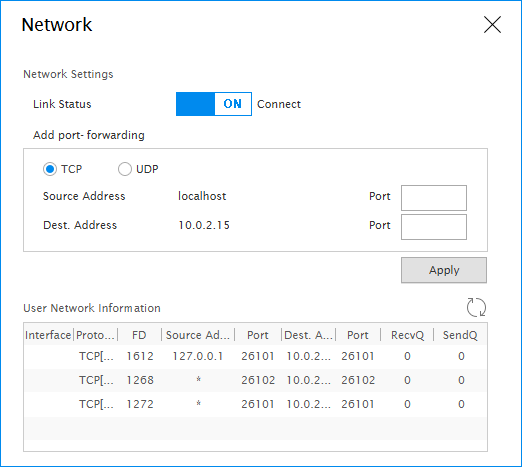Click the refresh network information icon
The image size is (522, 467).
click(x=476, y=307)
